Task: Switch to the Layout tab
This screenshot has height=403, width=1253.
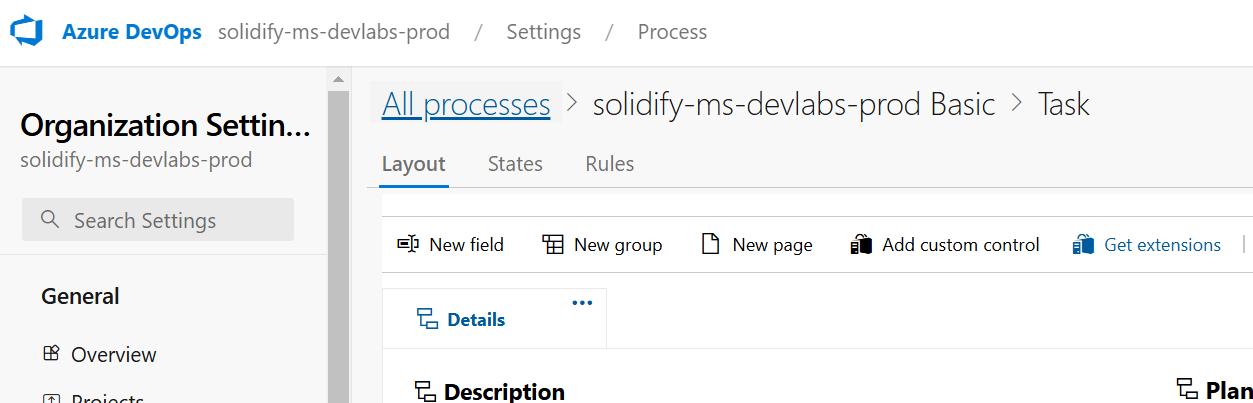Action: click(414, 164)
